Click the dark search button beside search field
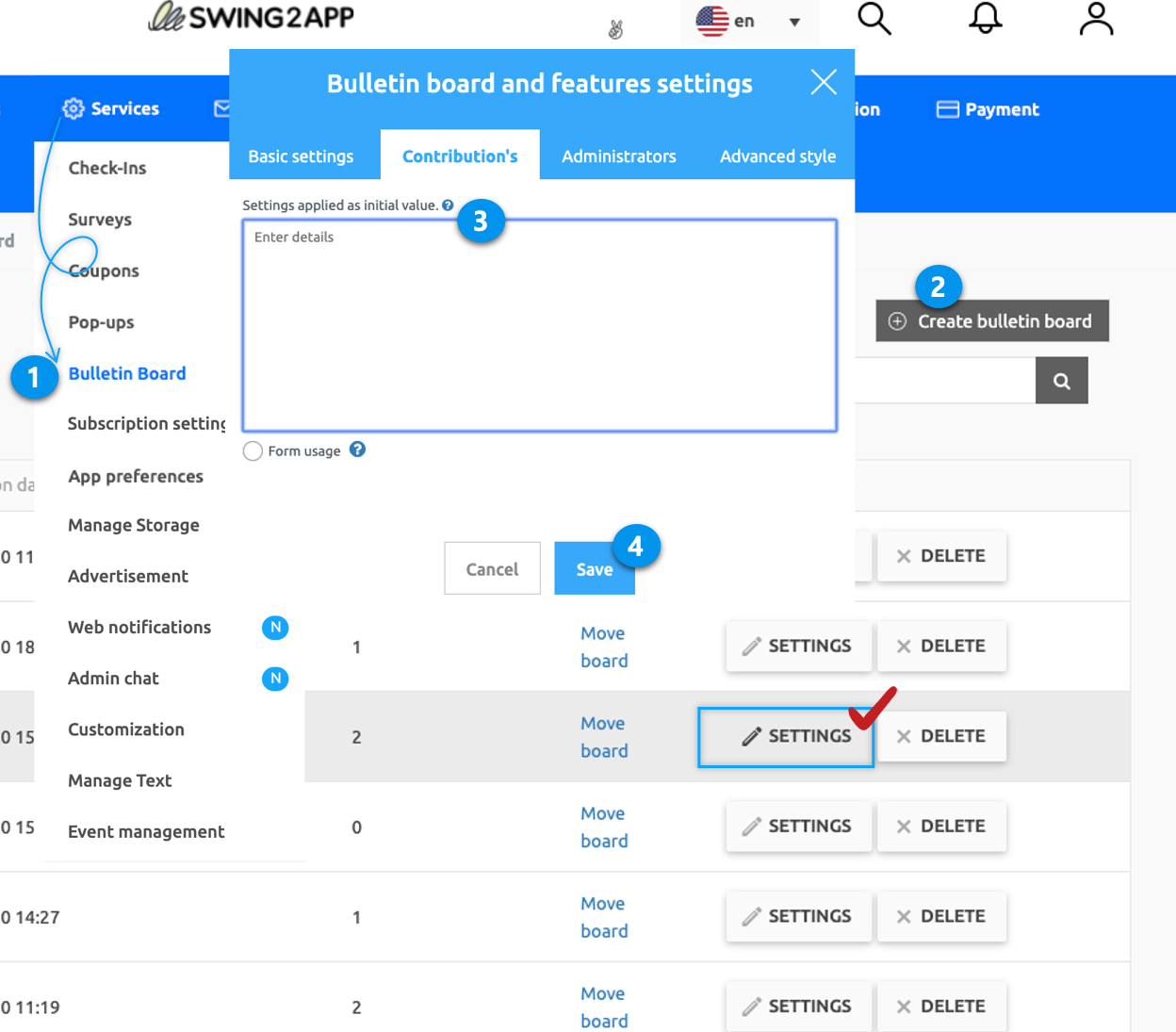The image size is (1176, 1032). click(1061, 381)
